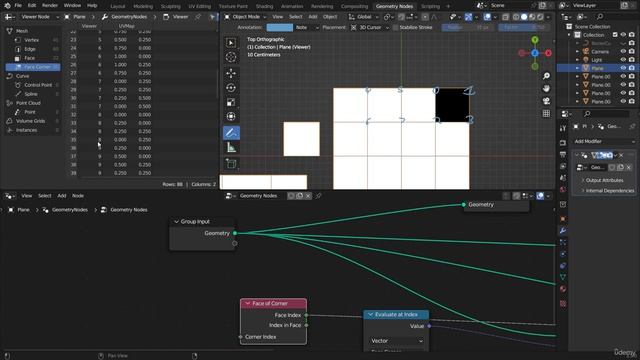Click the Add Modifier button
Screen dimensions: 640x360
pyautogui.click(x=604, y=141)
